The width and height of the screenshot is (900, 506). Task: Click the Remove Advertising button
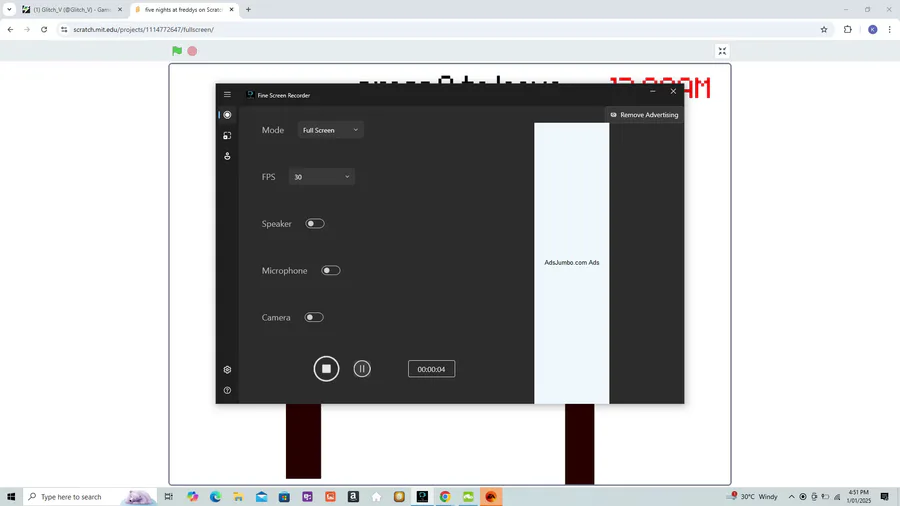[x=644, y=115]
